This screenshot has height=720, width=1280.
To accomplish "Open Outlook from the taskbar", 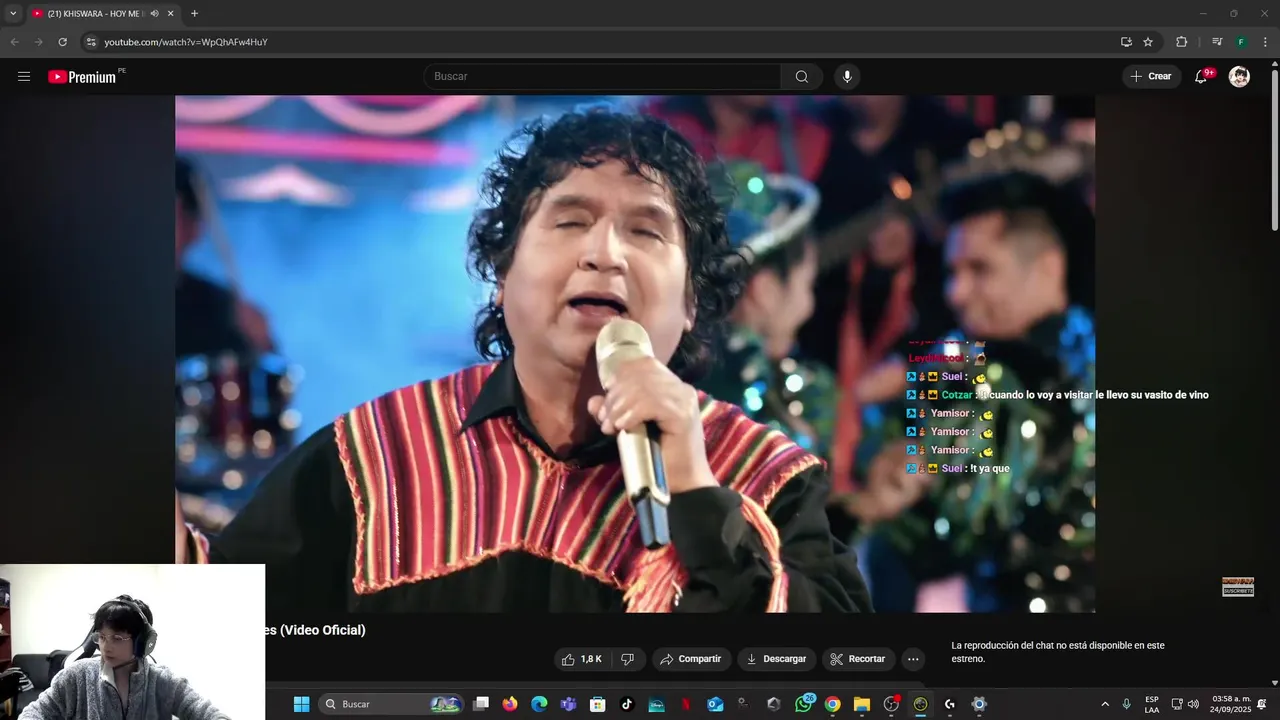I will (x=715, y=704).
